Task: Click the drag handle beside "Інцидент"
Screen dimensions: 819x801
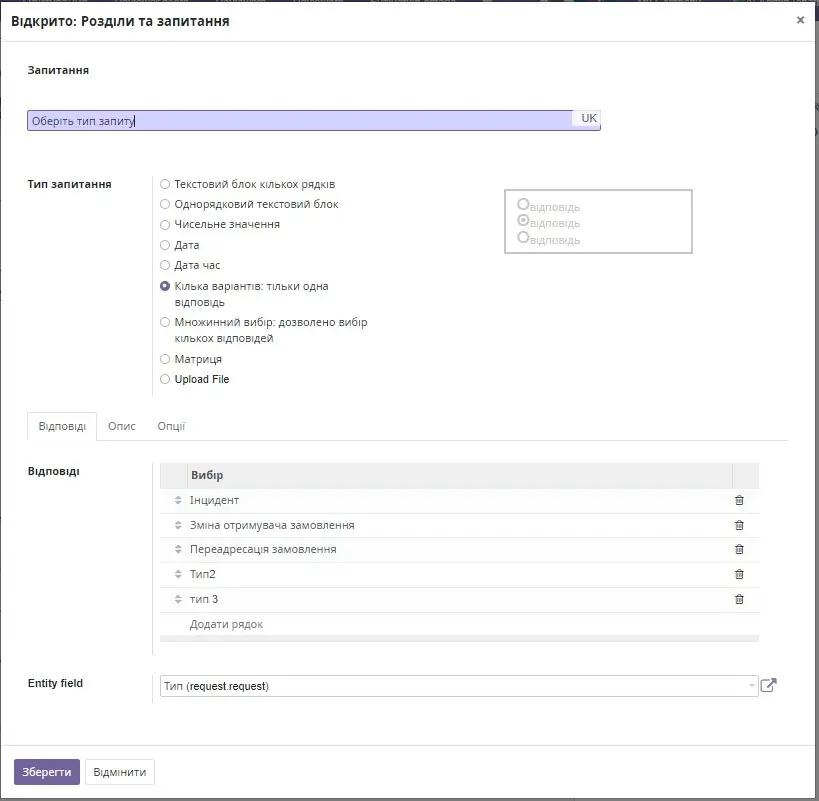Action: point(177,499)
